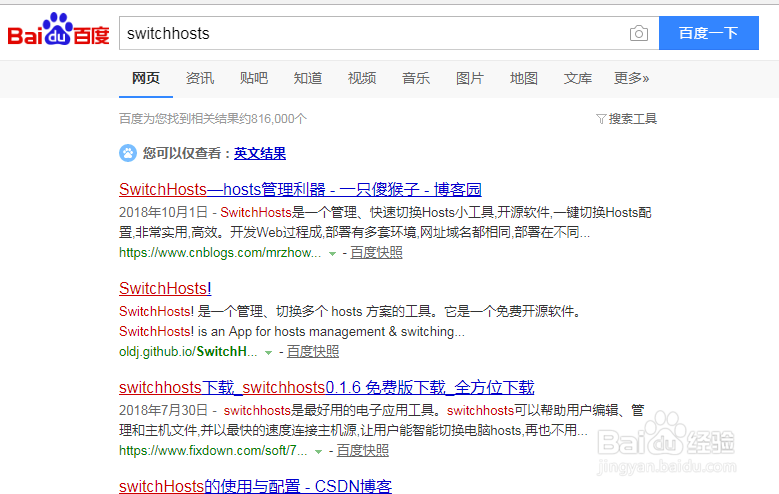Click the Baidu logo

(x=58, y=30)
